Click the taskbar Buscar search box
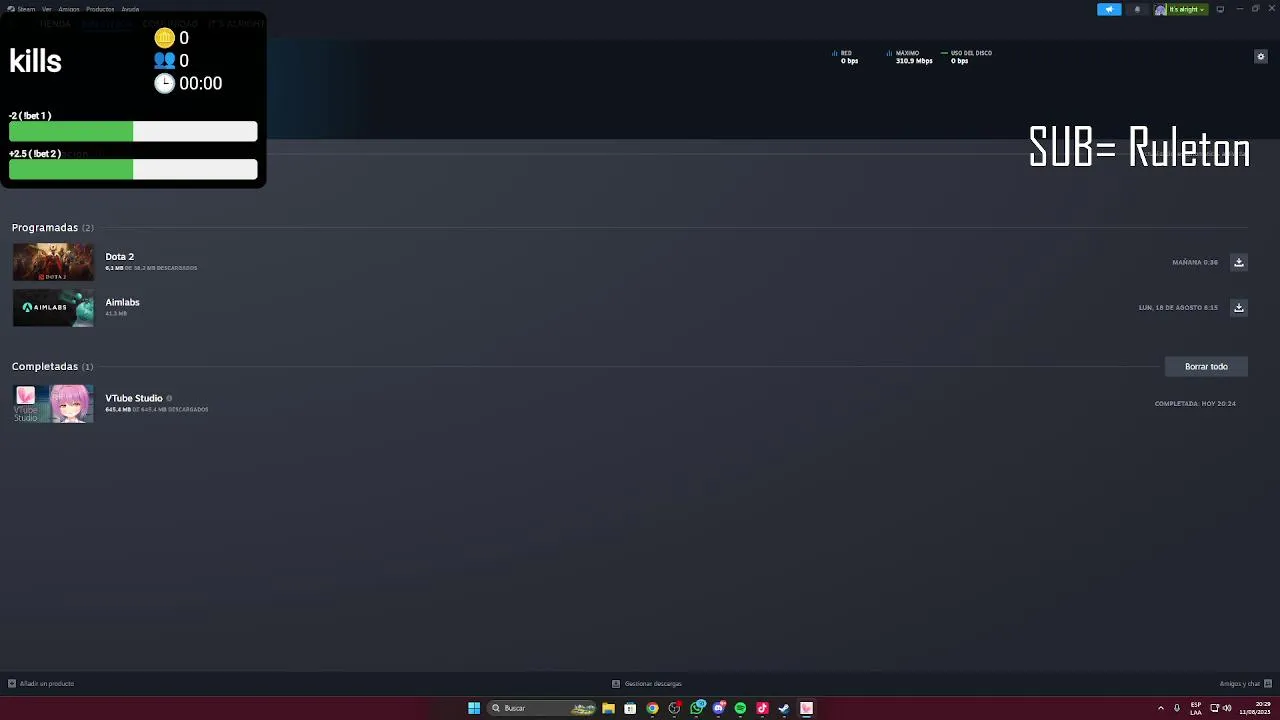Screen dimensions: 1280x720 pos(541,708)
